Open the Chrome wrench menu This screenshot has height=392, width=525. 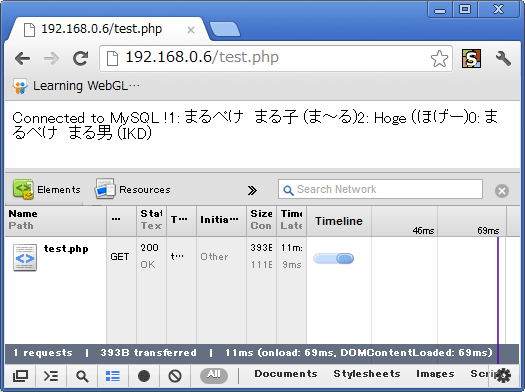coord(503,59)
